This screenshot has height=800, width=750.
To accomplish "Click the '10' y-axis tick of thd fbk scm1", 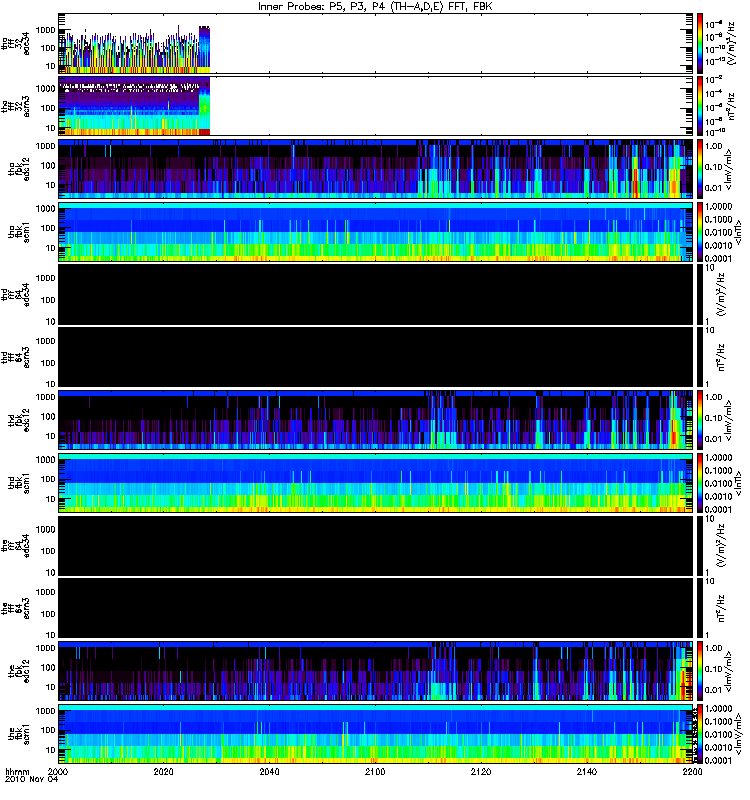I will click(51, 499).
